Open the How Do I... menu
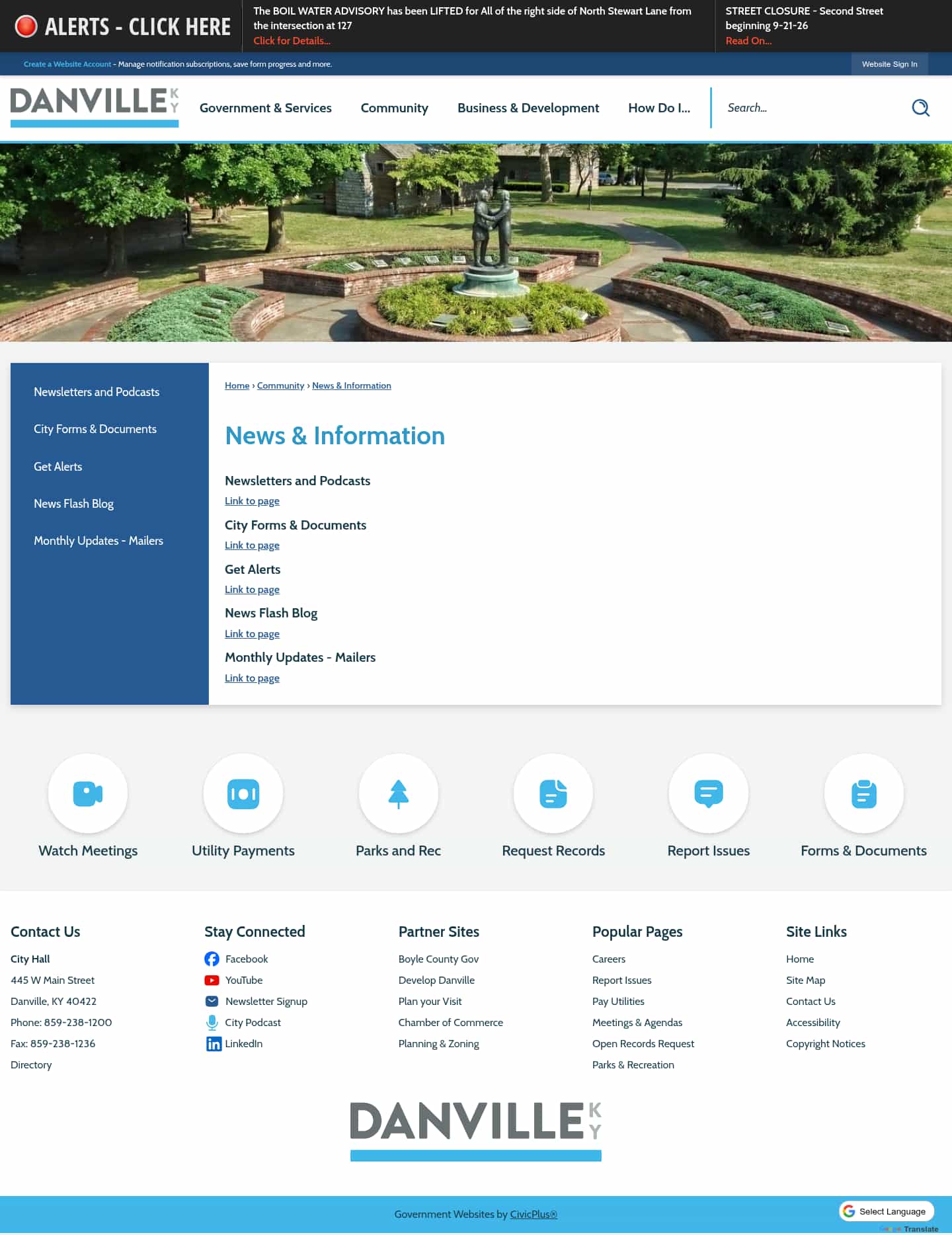952x1235 pixels. (659, 108)
